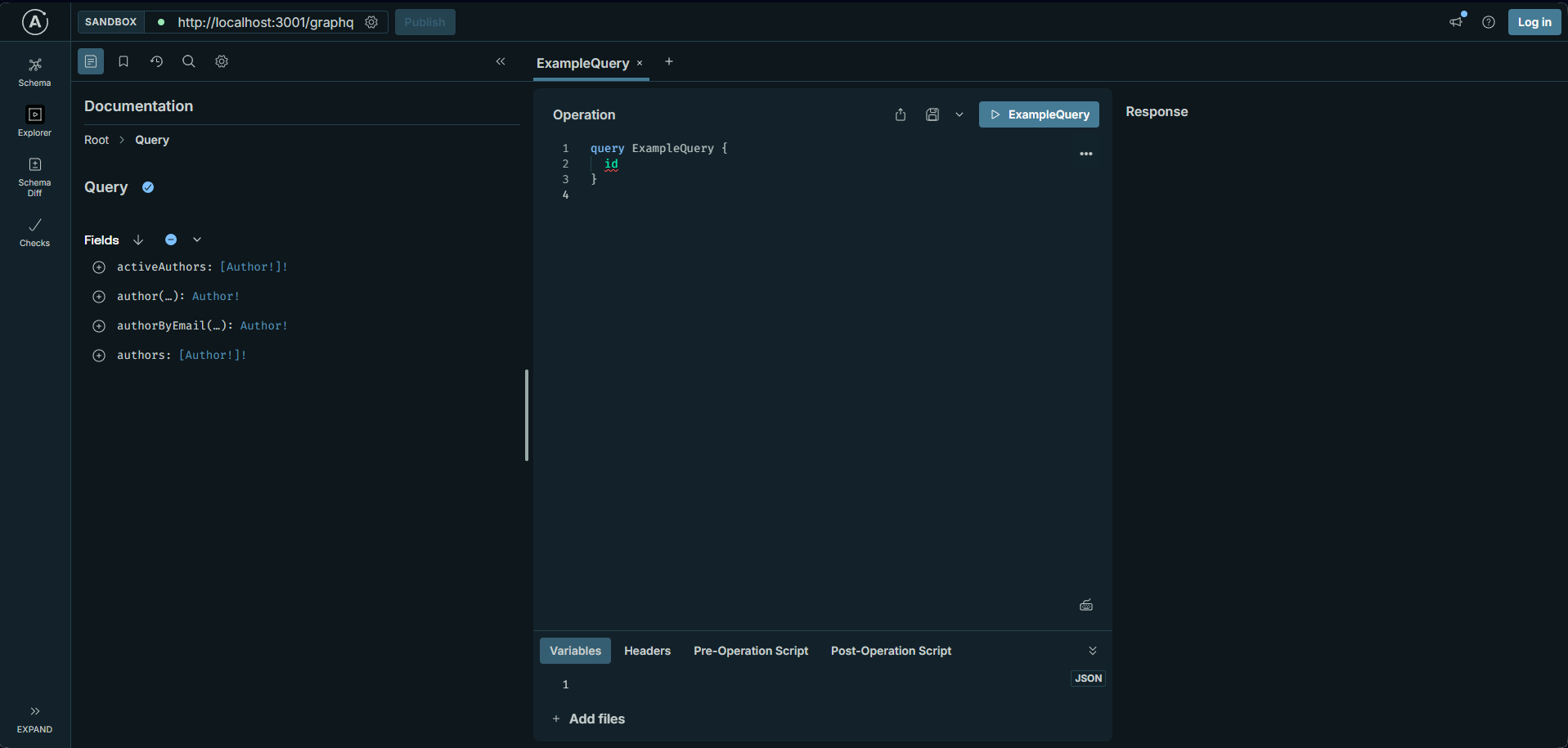The image size is (1568, 748).
Task: Open Schema Diff from sidebar
Action: 34,176
